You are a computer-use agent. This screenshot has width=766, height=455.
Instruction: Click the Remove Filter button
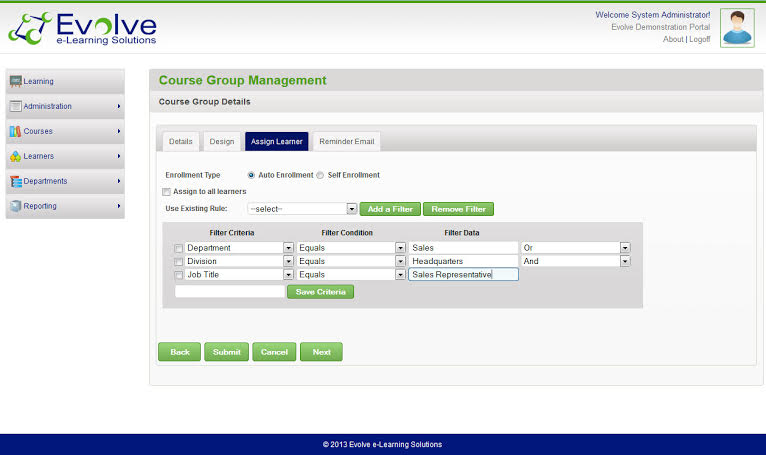coord(458,209)
